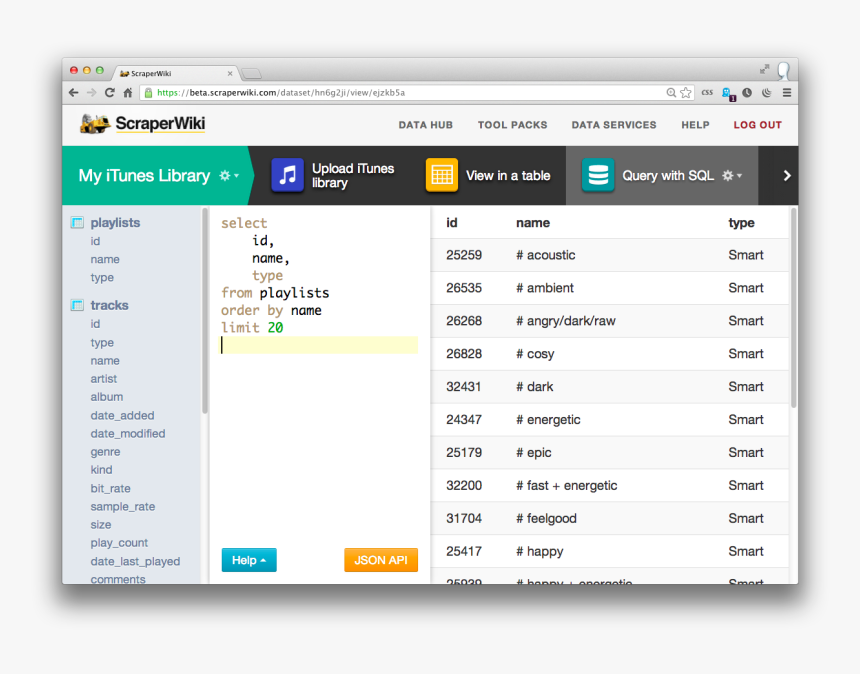Click the '# fast + energetic' playlist cell
This screenshot has width=860, height=674.
click(567, 485)
